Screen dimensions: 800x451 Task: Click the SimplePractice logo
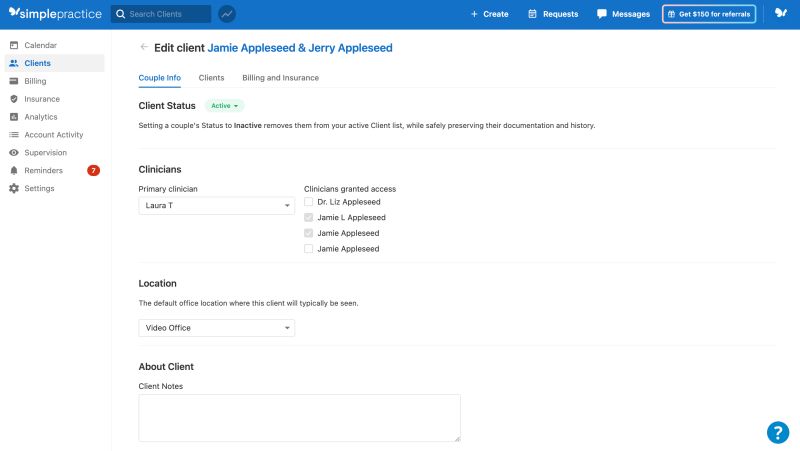(55, 14)
